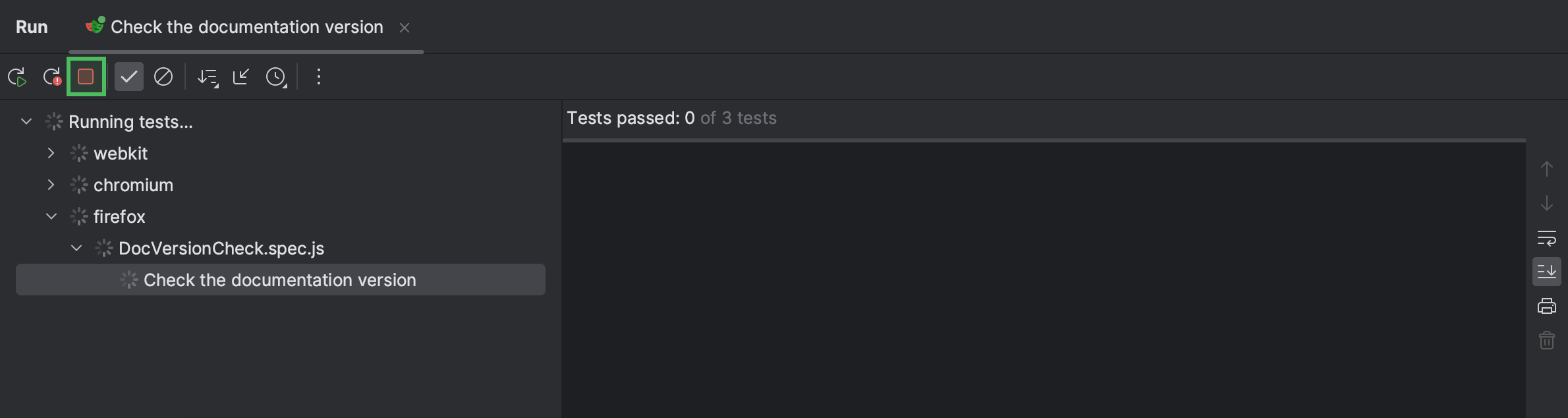The width and height of the screenshot is (1568, 418).
Task: Clear the test console output
Action: 1546,340
